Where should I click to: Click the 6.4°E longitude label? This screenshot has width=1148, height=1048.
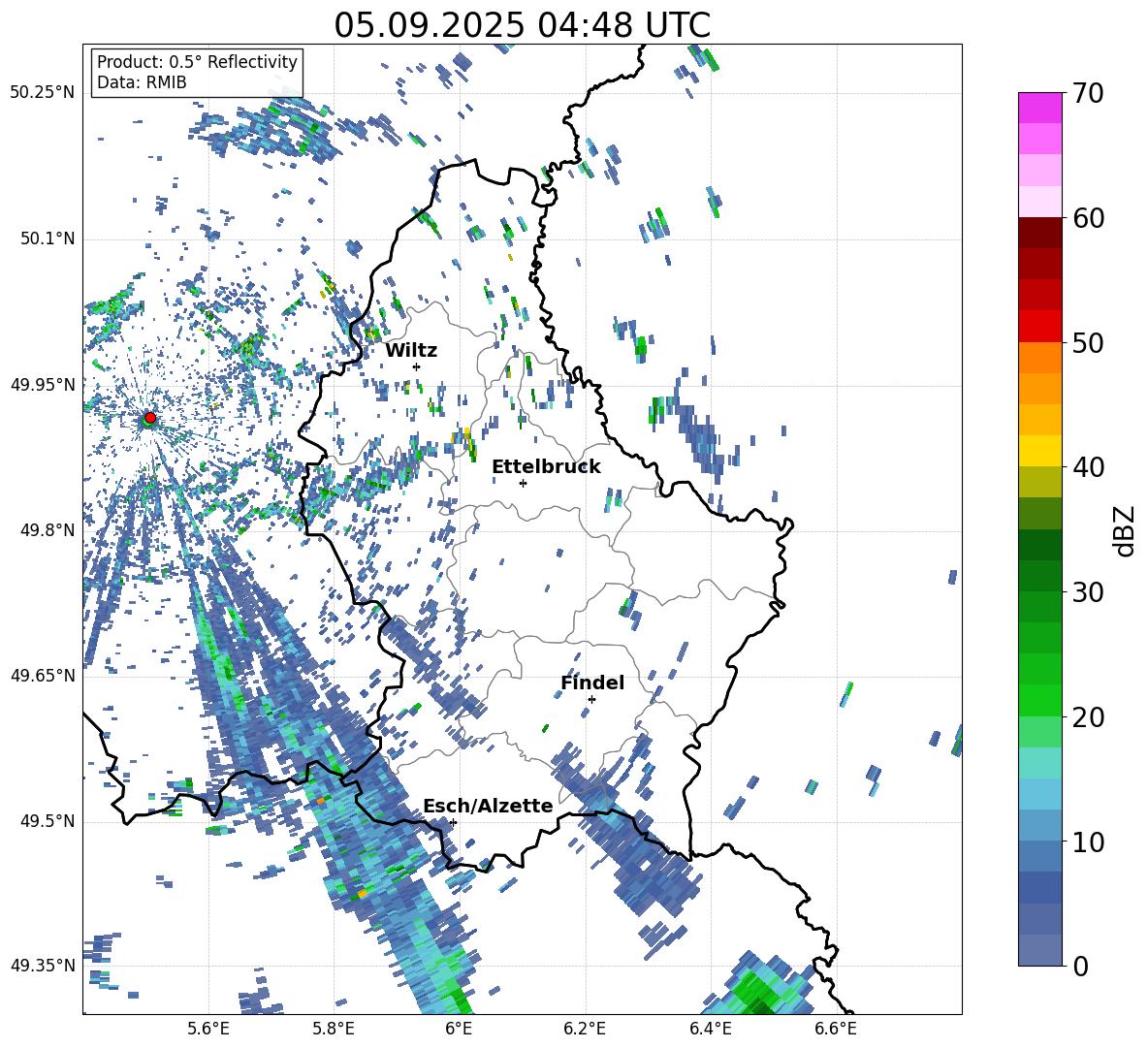(x=710, y=1029)
